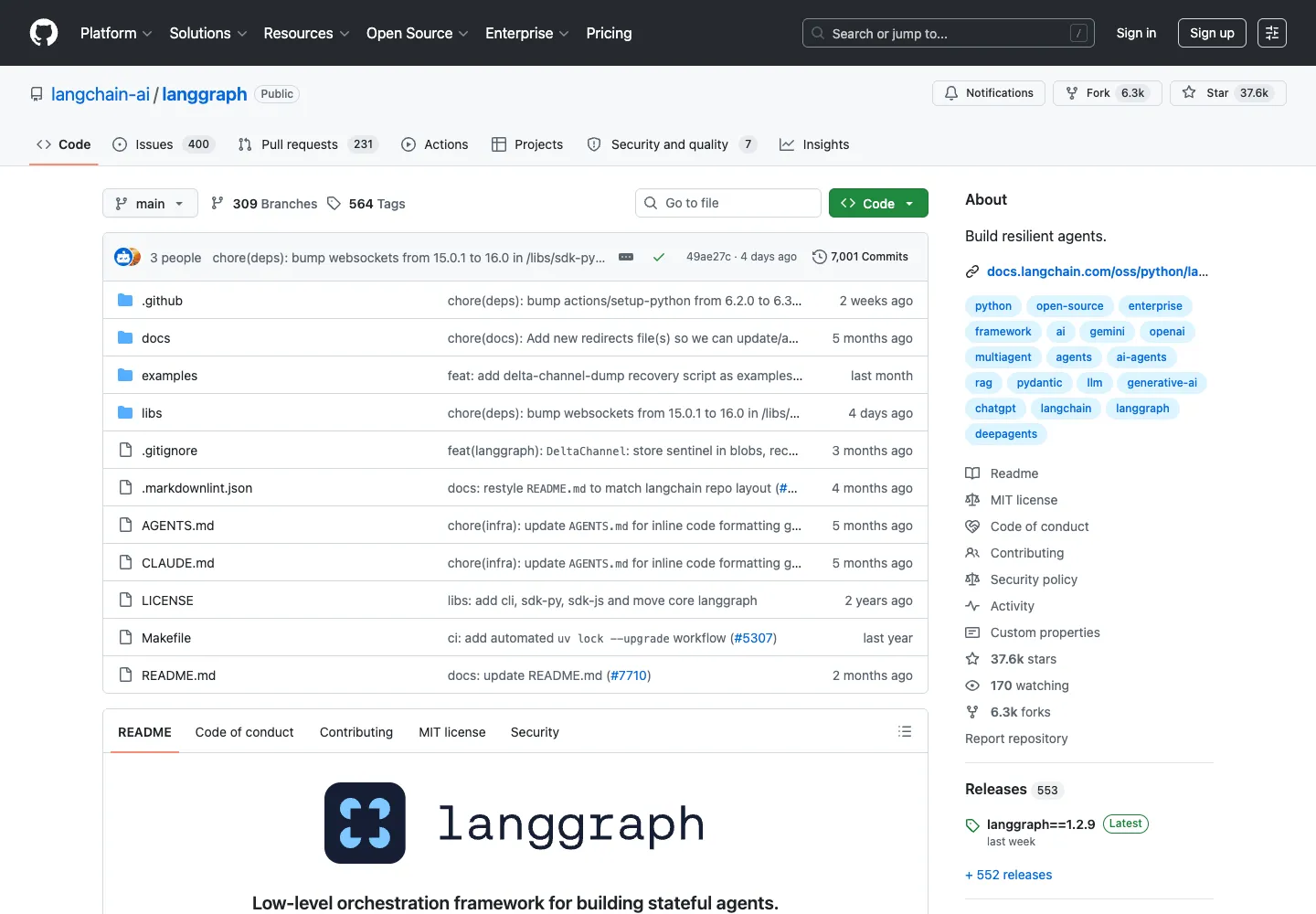Viewport: 1316px width, 914px height.
Task: Click the Sign in link
Action: point(1136,33)
